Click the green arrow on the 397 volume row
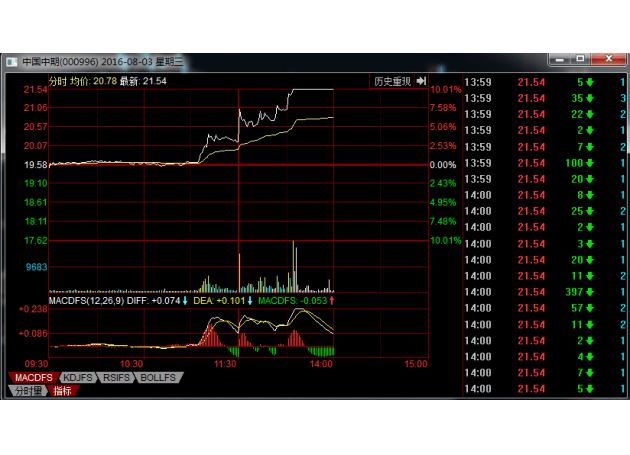 (590, 291)
